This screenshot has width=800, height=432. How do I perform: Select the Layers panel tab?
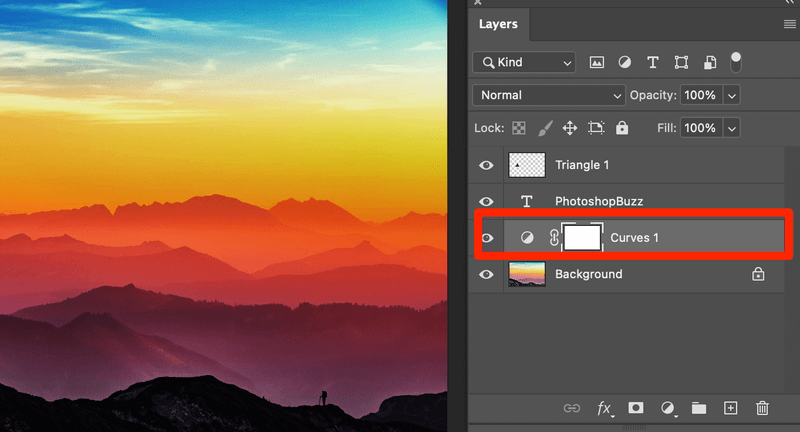point(498,24)
